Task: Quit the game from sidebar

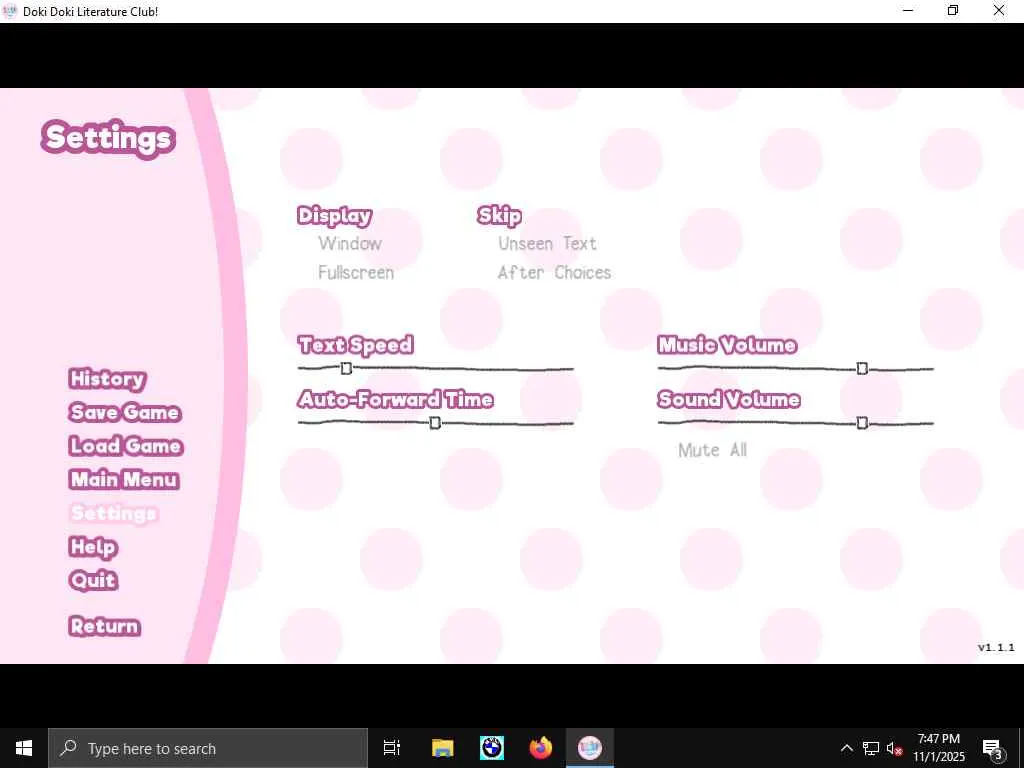Action: pyautogui.click(x=93, y=580)
